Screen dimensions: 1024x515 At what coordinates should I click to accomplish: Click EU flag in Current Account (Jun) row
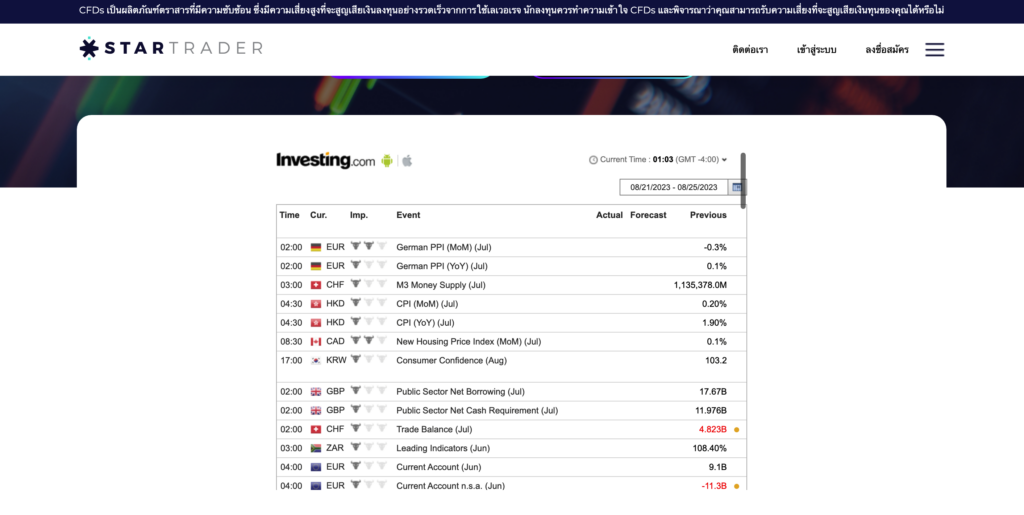[316, 467]
